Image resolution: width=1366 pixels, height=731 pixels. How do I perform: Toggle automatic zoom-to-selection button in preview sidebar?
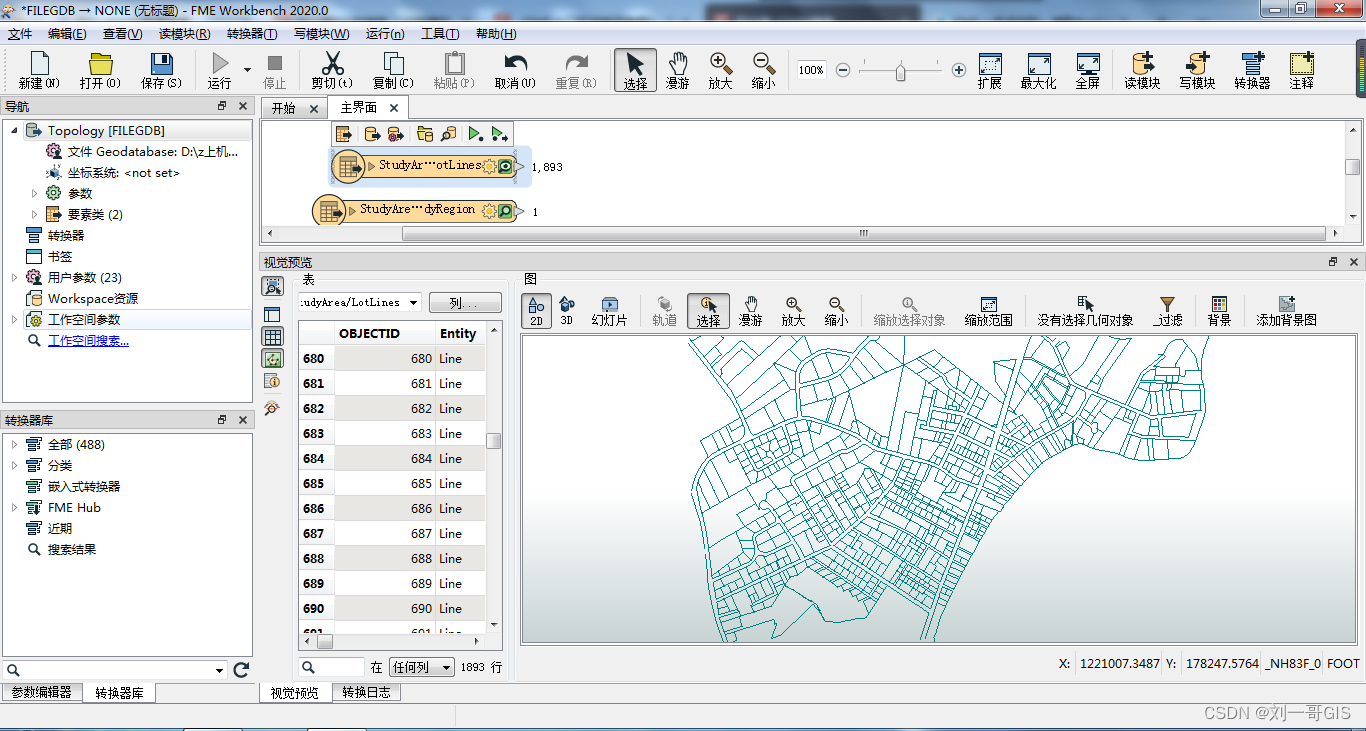click(272, 286)
